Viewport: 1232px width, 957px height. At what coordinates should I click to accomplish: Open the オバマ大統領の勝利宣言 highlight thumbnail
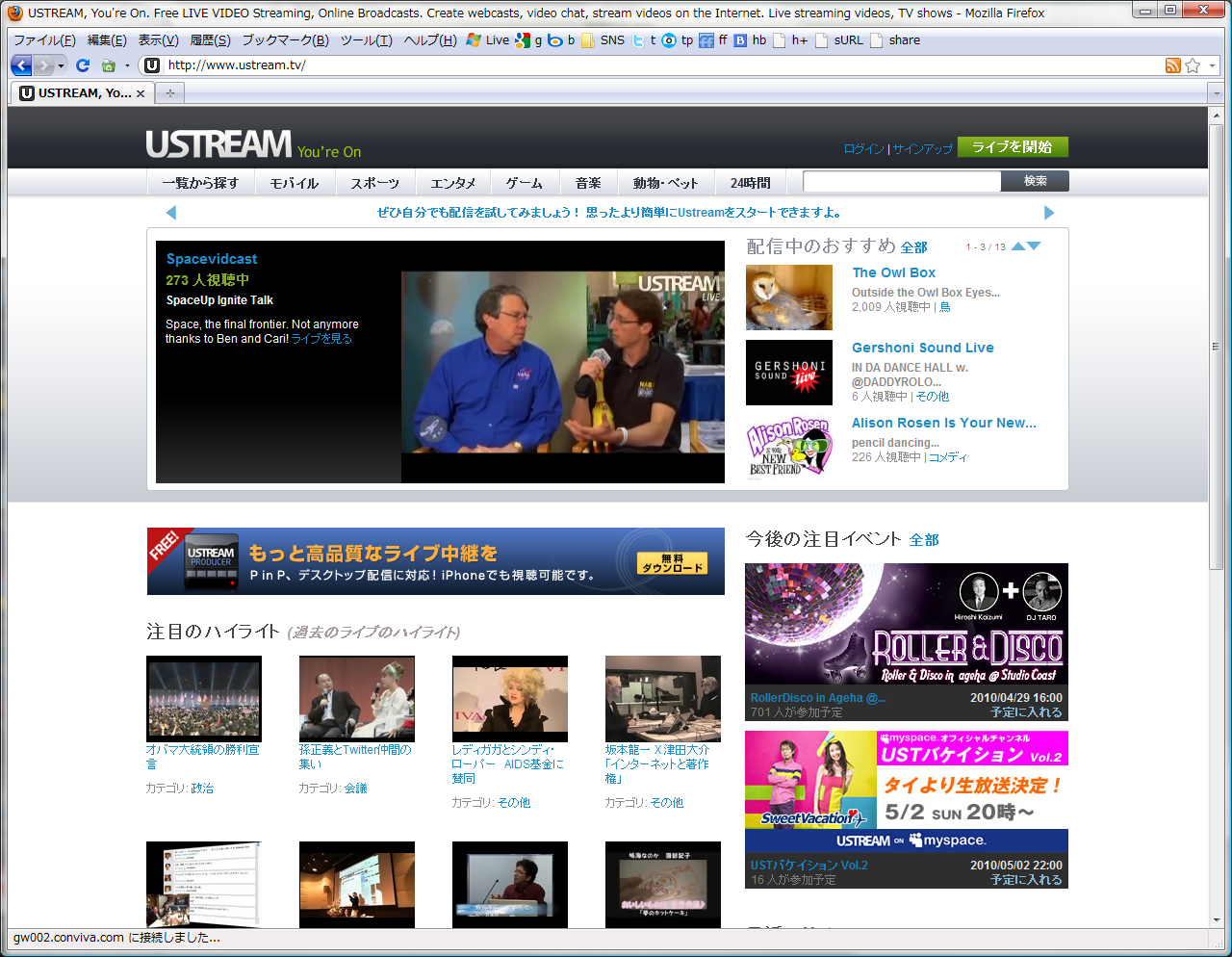204,699
